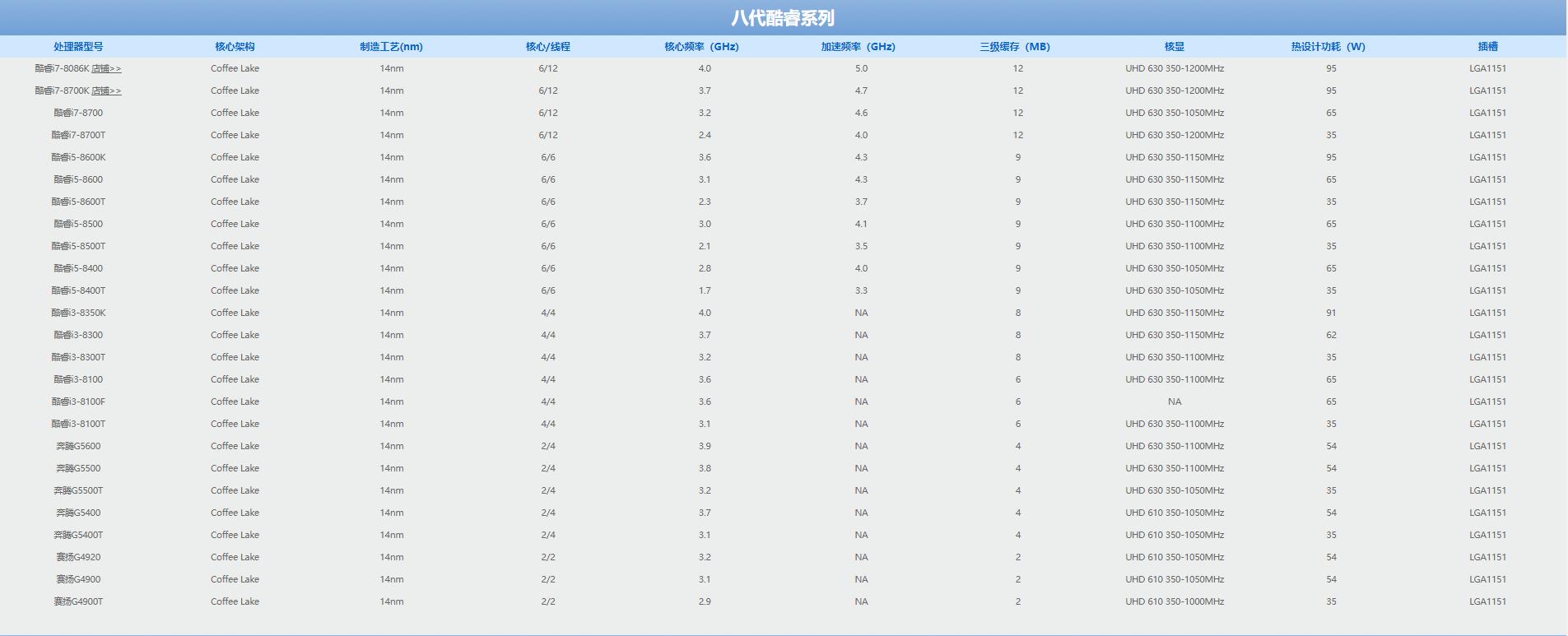Select the 奔腾G5600 model cell
The height and width of the screenshot is (636, 1568).
pos(78,446)
